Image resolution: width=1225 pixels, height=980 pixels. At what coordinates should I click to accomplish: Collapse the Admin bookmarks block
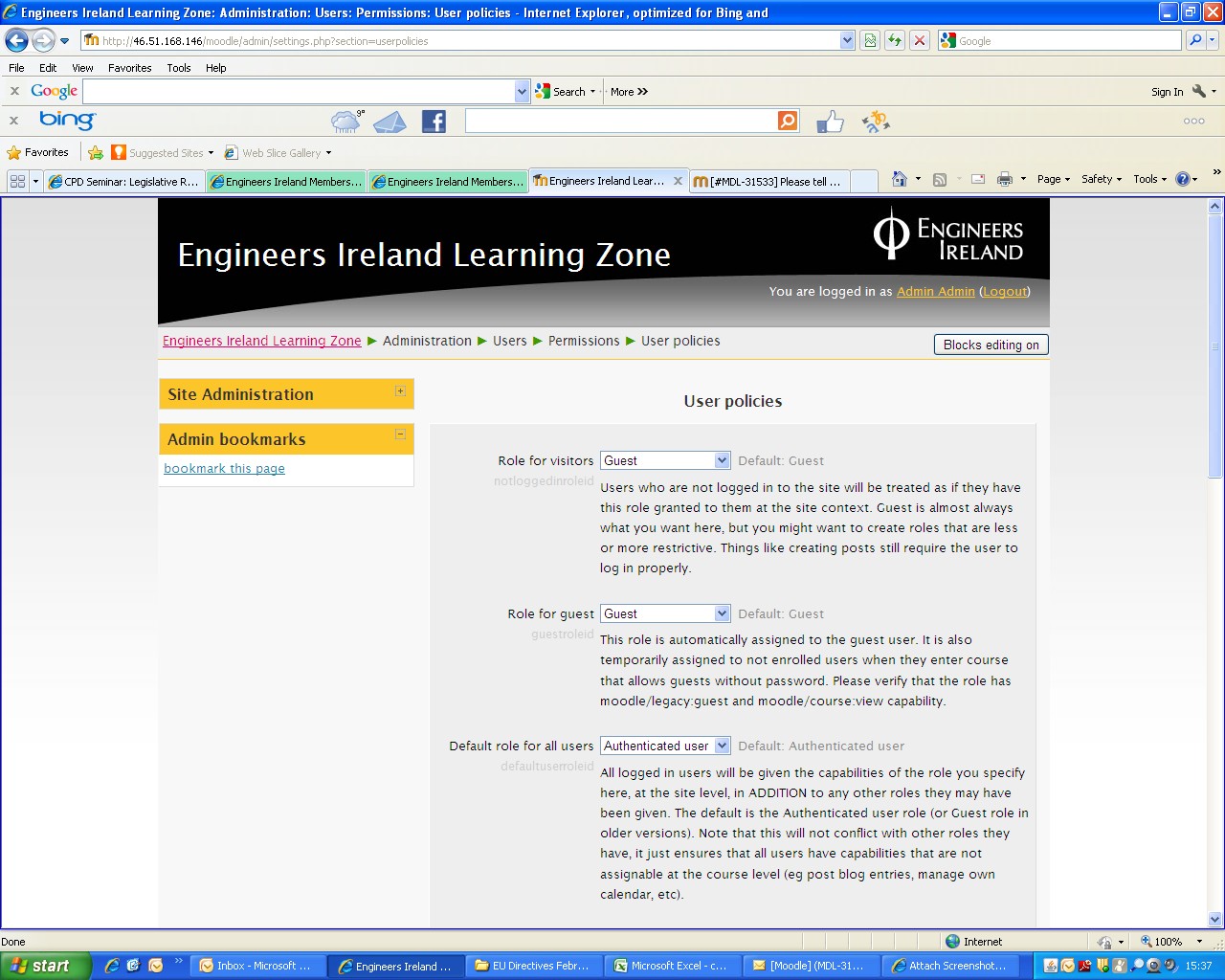[x=400, y=434]
